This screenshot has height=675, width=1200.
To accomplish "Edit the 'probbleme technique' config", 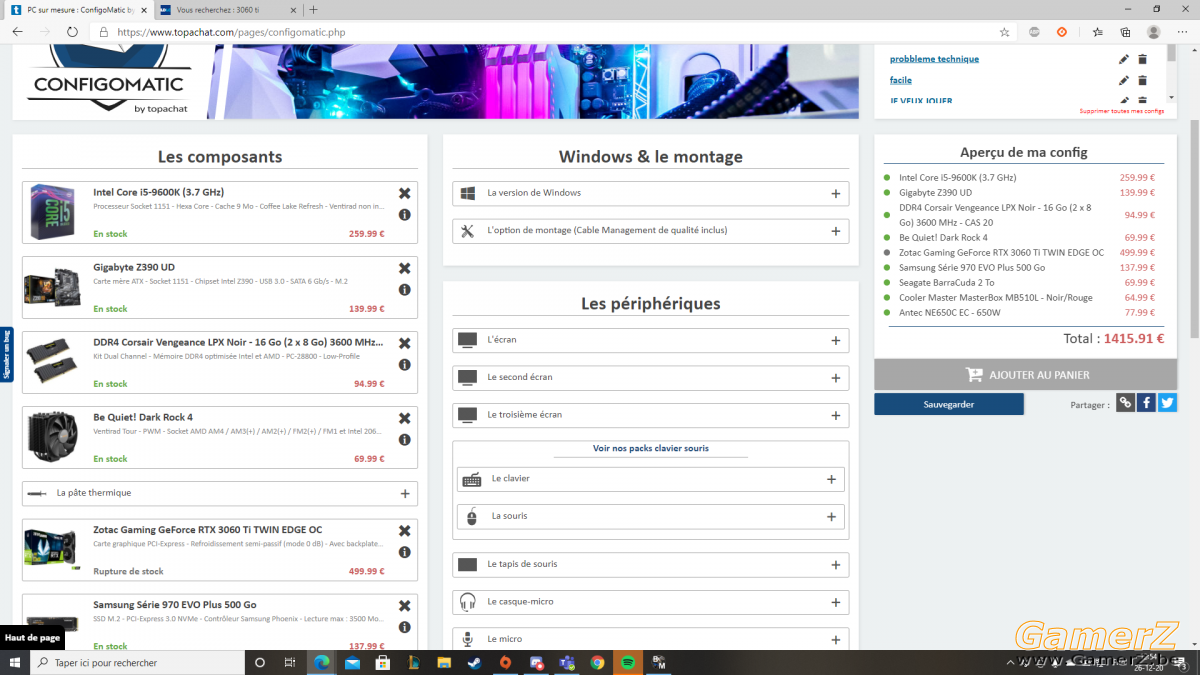I will (1123, 59).
